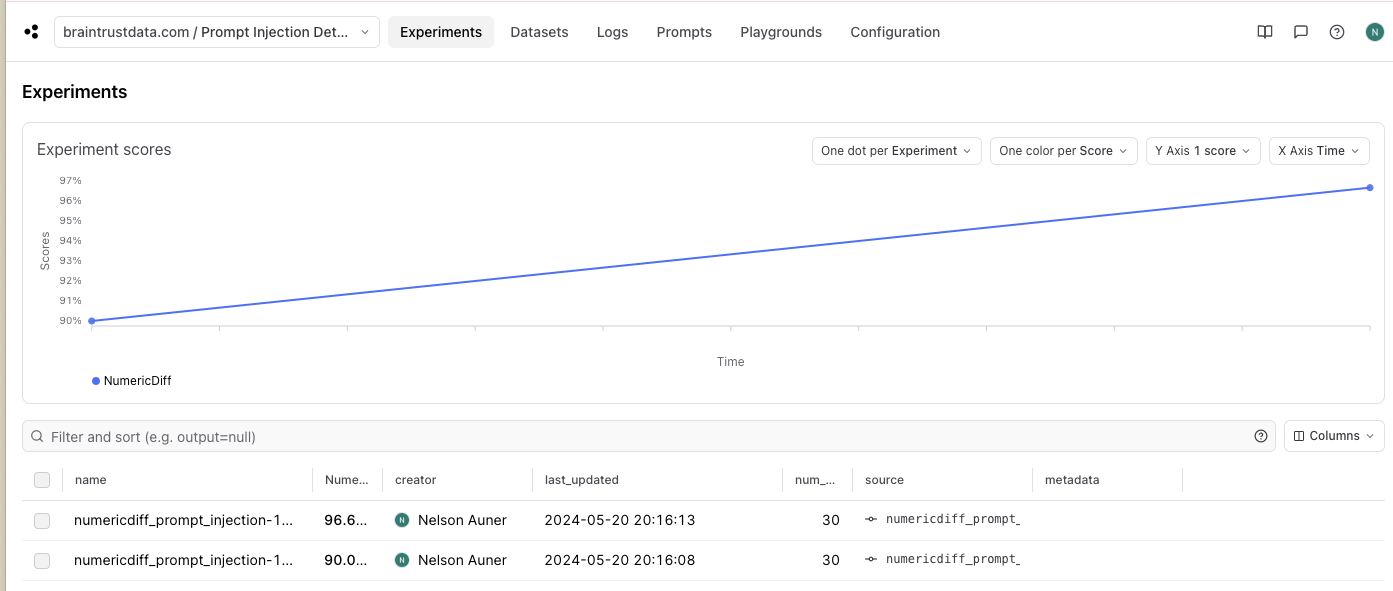
Task: Toggle the select-all checkbox in table header
Action: (42, 480)
